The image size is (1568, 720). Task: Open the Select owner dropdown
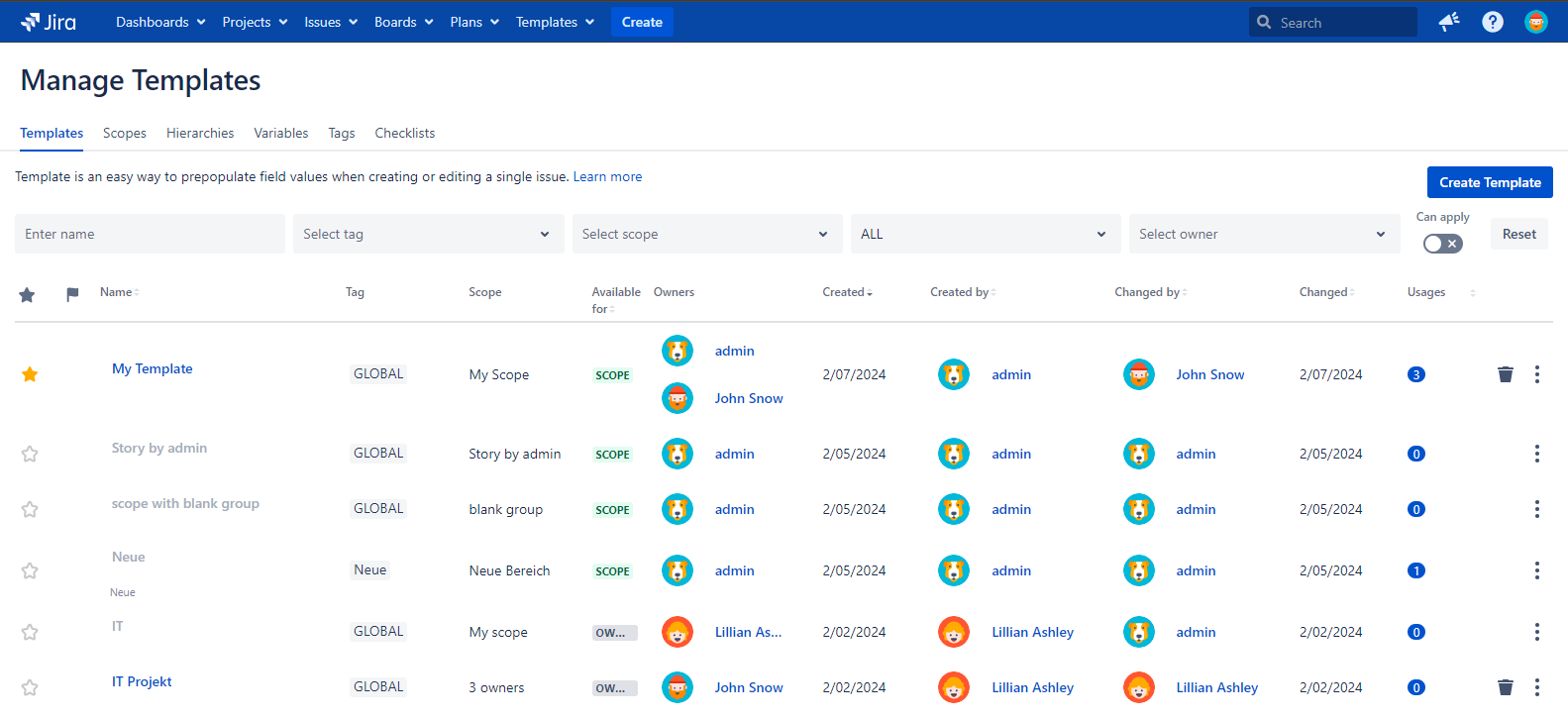pos(1263,234)
